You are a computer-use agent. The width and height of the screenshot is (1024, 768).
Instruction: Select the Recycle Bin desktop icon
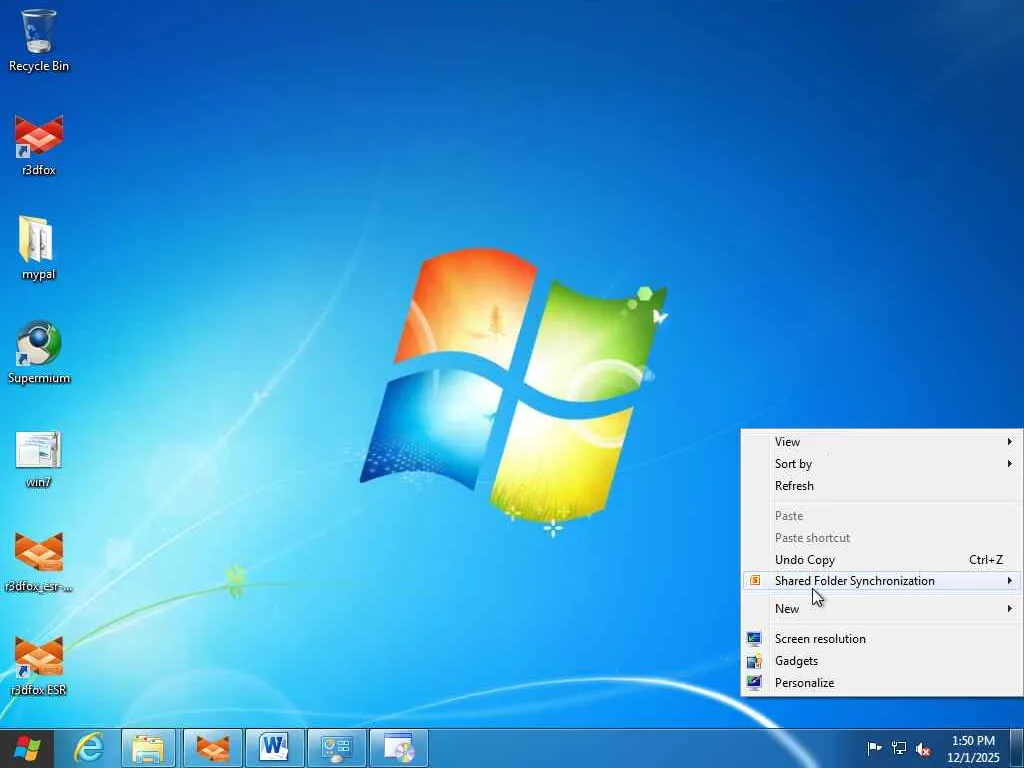(x=39, y=40)
